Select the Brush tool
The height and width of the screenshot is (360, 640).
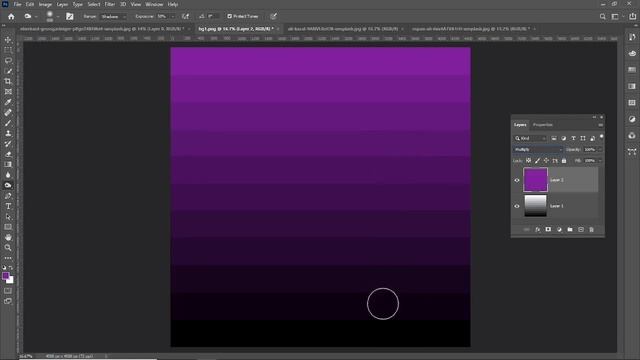click(x=8, y=123)
